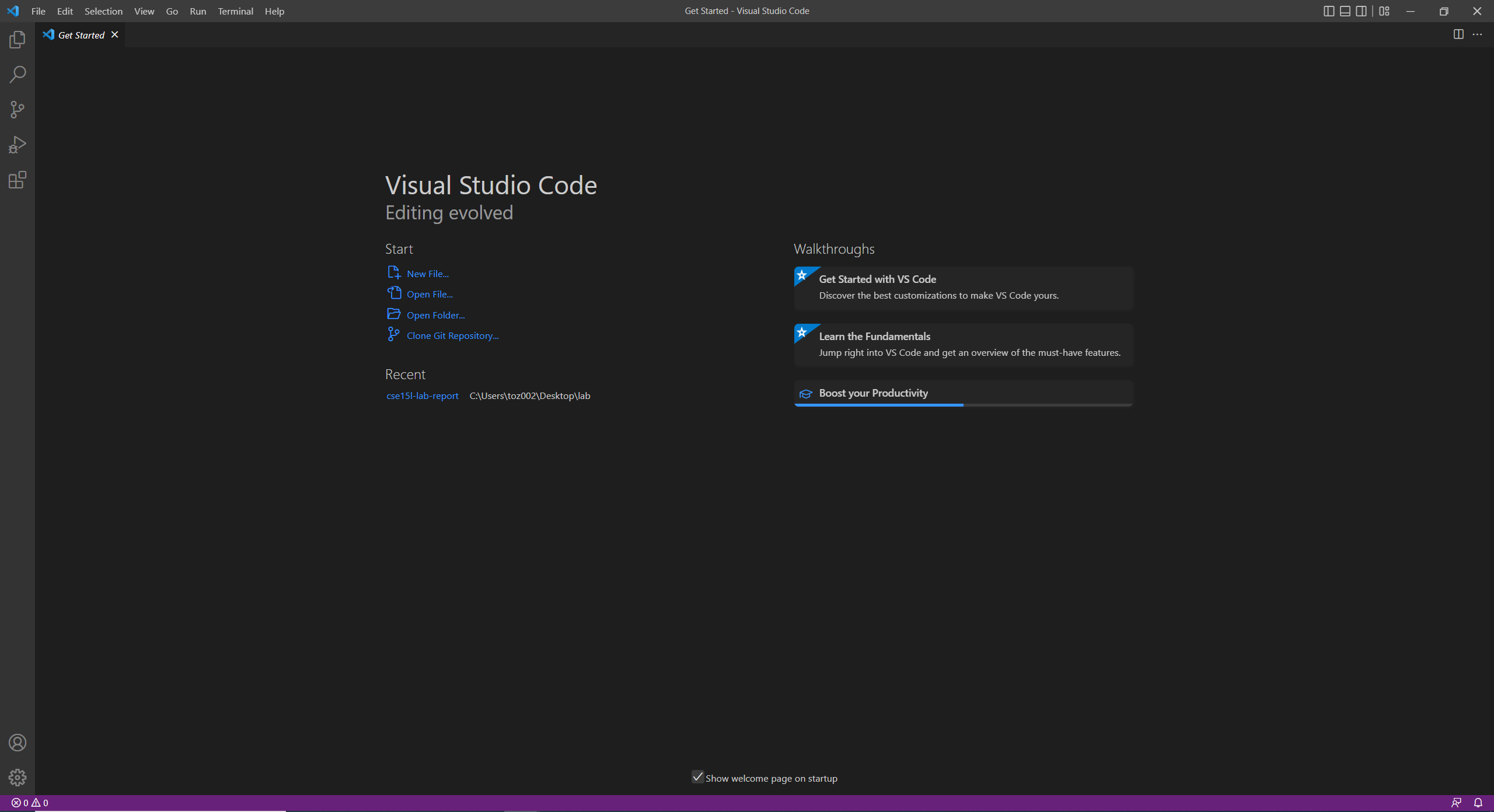Open errors and warnings status item
1494x812 pixels.
30,803
